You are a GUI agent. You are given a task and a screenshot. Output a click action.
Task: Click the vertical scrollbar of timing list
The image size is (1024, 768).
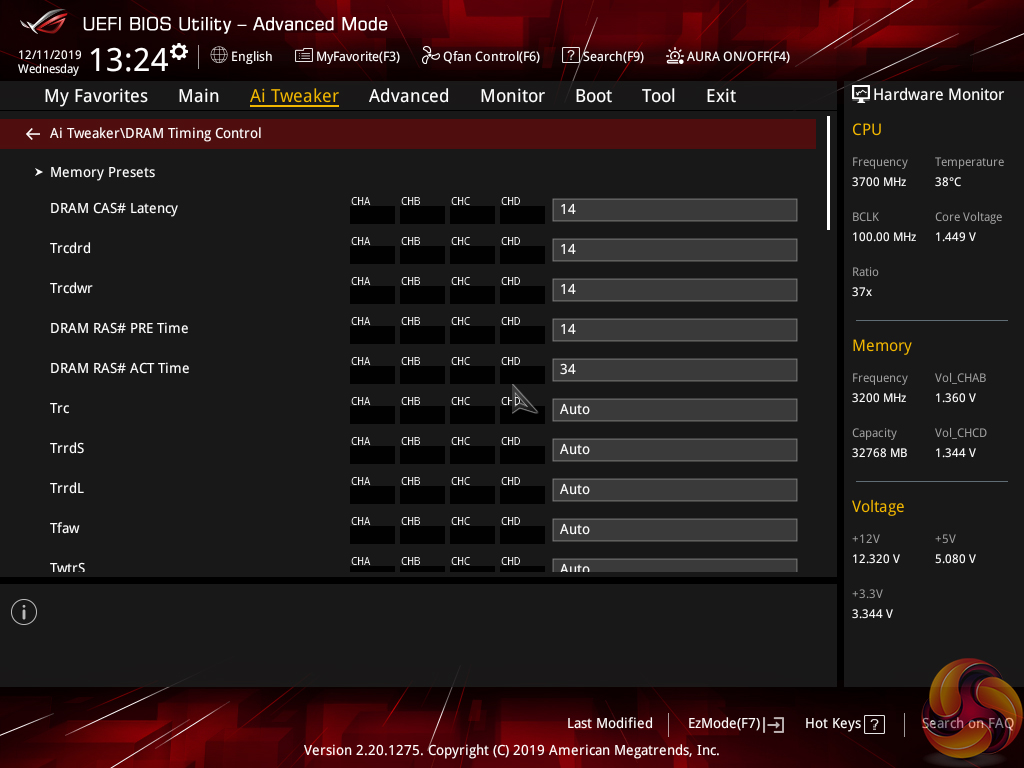[828, 175]
